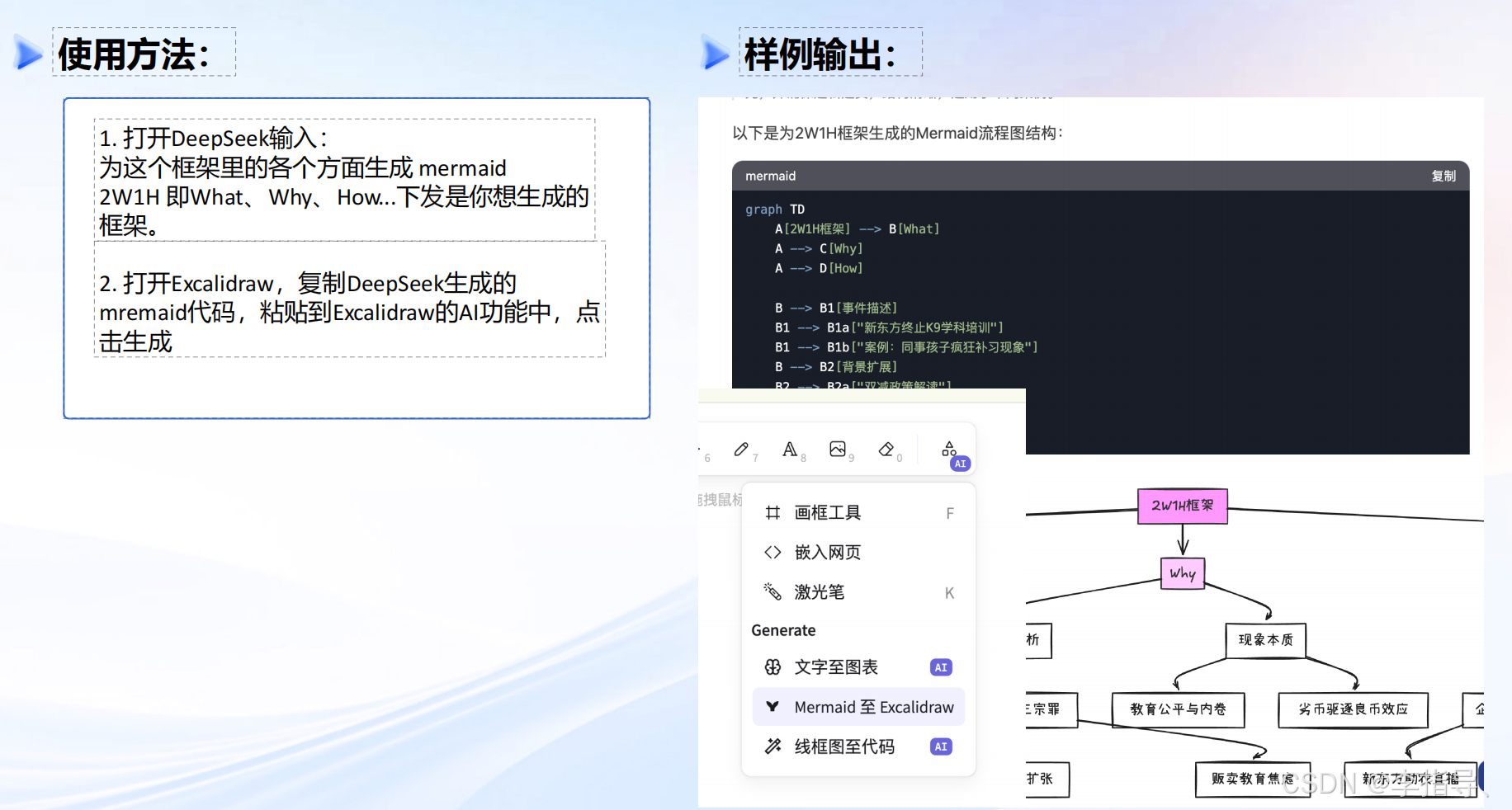The height and width of the screenshot is (810, 1512).
Task: Choose the frame tool 画框工具
Action: tap(858, 513)
